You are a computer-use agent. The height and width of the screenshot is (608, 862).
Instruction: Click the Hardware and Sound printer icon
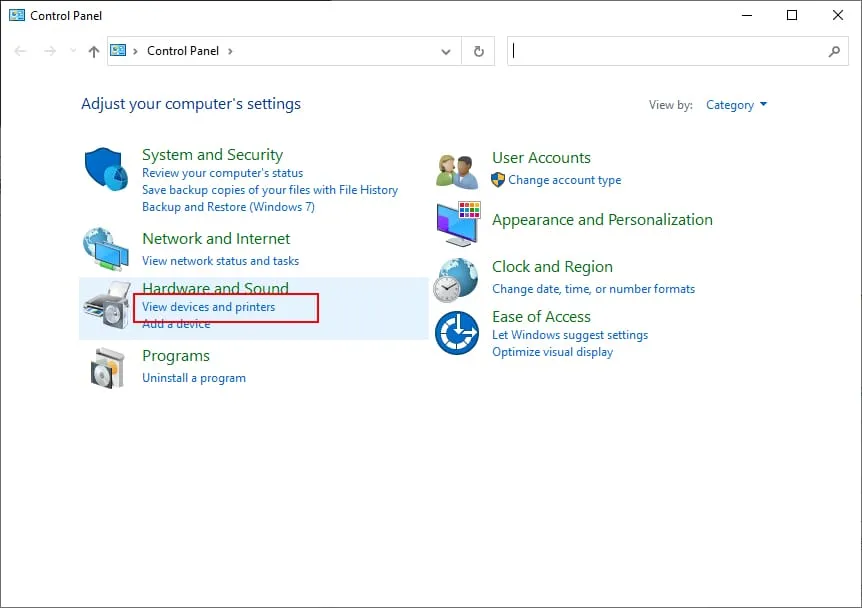106,305
